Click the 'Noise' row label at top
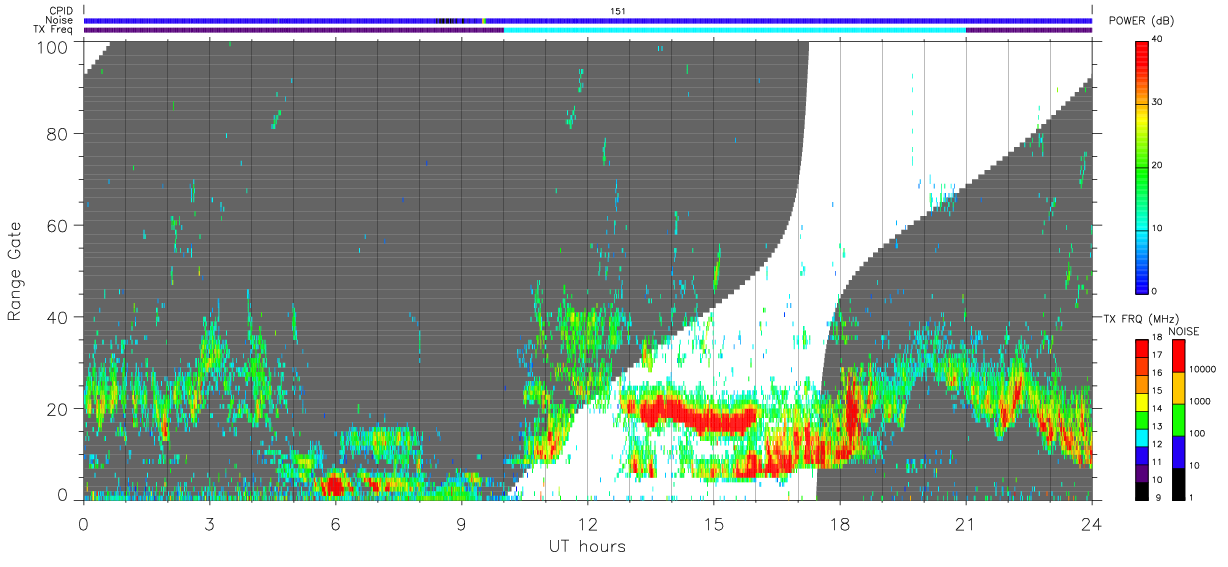The image size is (1228, 567). coord(60,20)
